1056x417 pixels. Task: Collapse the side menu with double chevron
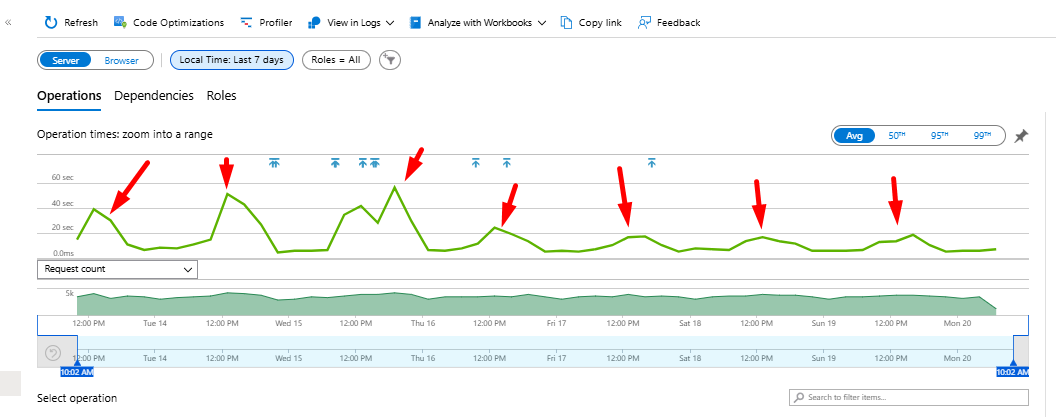tap(8, 22)
